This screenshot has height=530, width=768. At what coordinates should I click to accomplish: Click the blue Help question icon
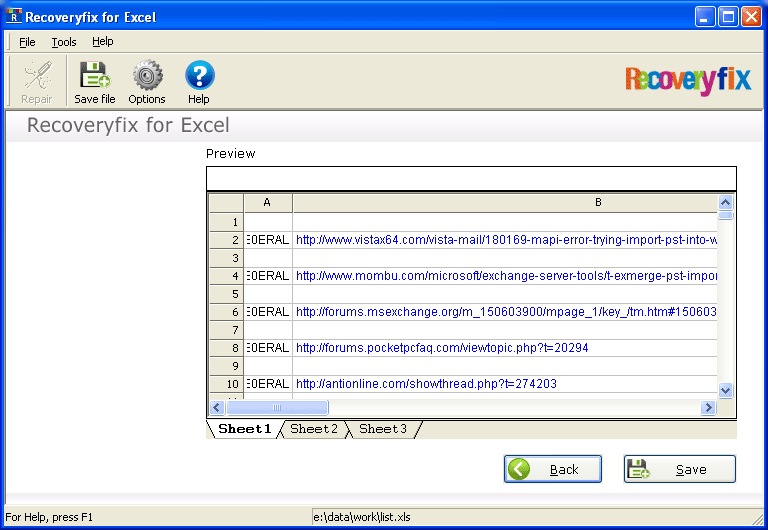click(199, 75)
